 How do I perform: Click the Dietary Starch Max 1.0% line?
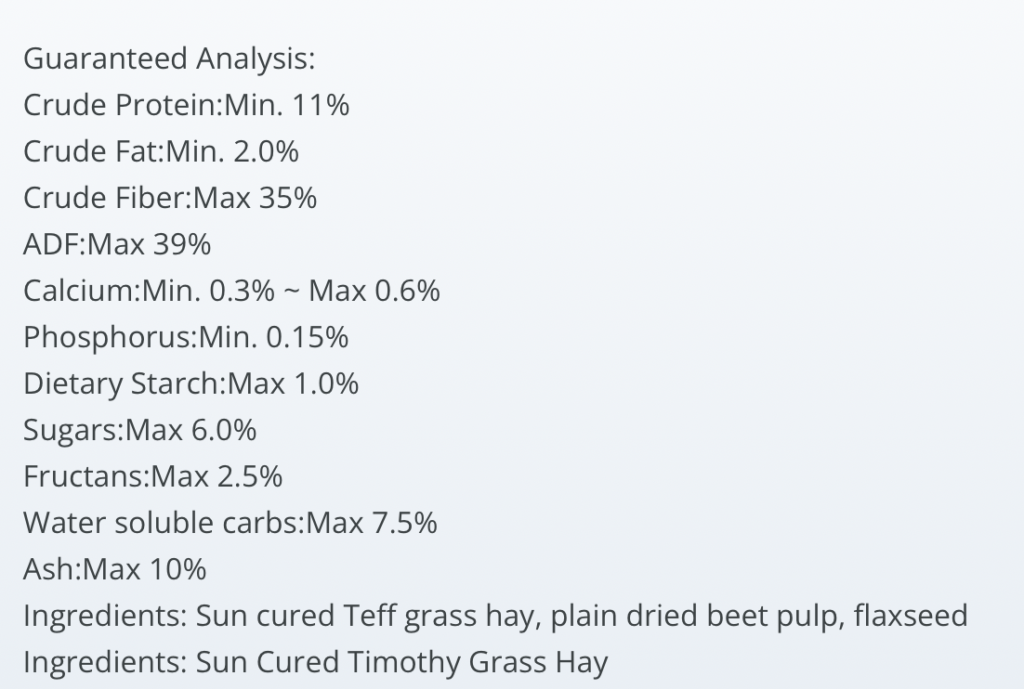click(x=191, y=384)
